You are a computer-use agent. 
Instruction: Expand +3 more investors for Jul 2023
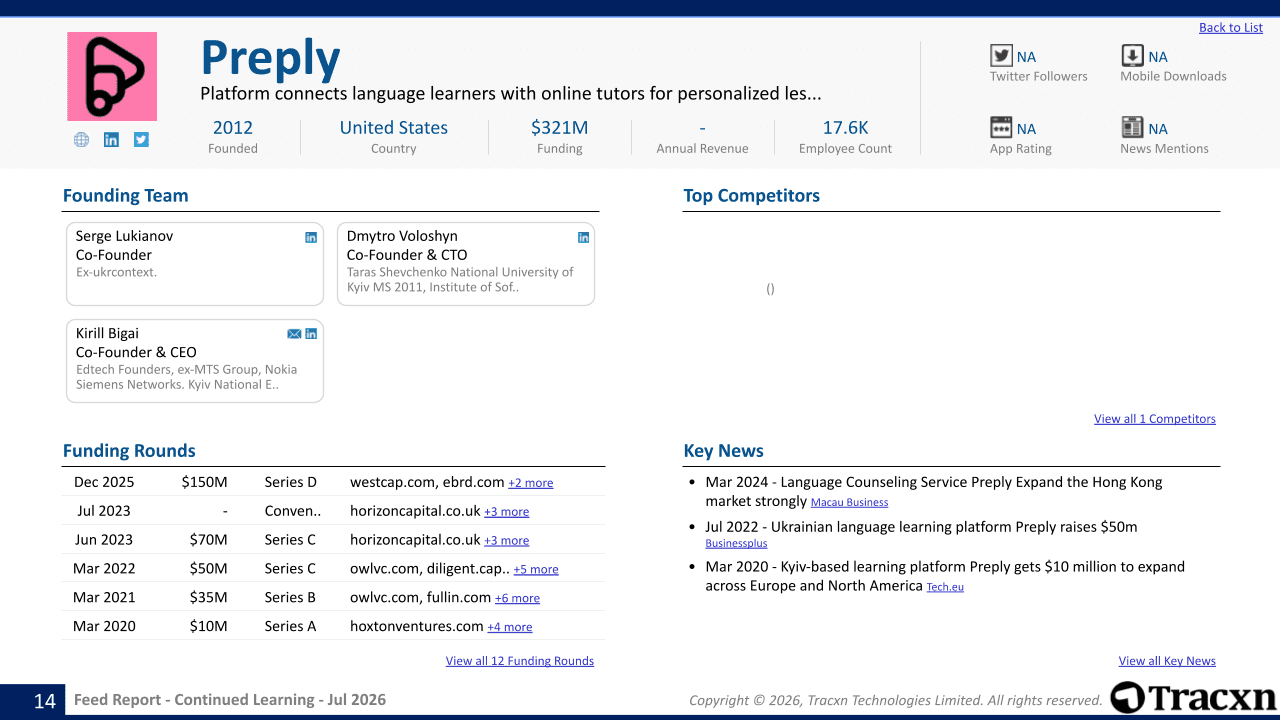[x=506, y=512]
